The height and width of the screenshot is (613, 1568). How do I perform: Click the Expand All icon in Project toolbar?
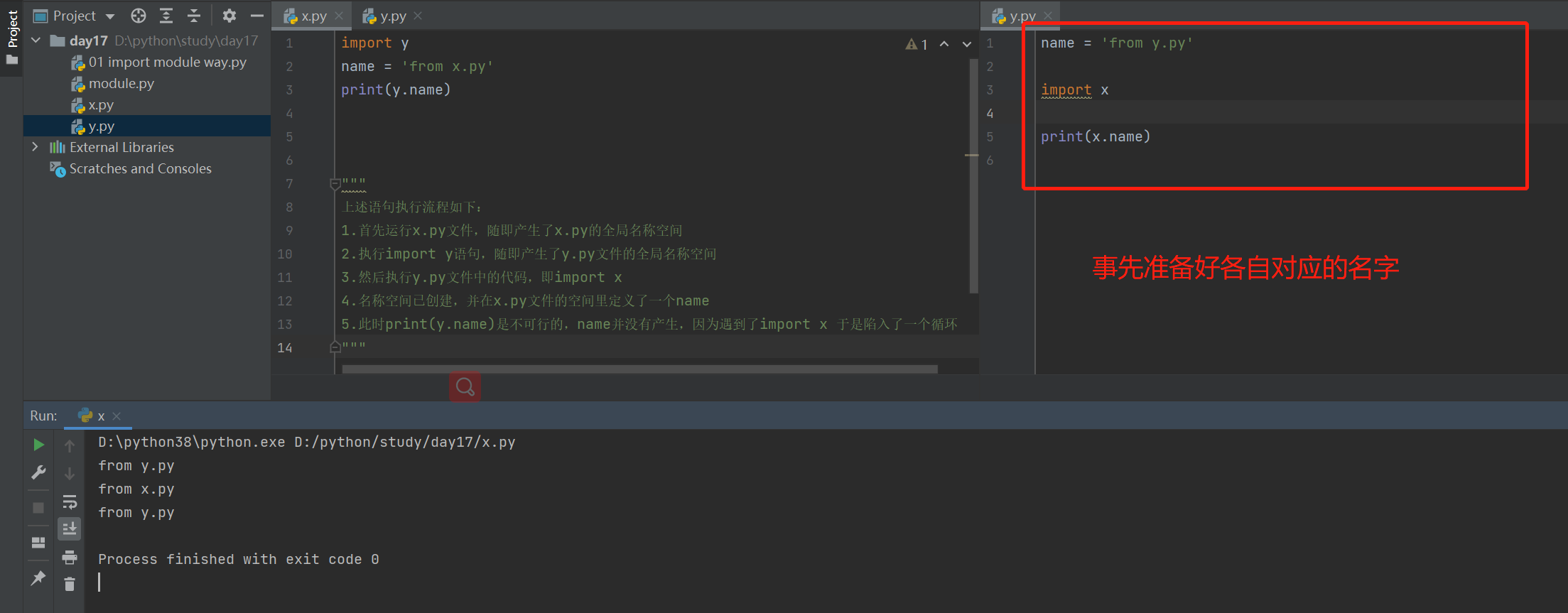point(166,16)
